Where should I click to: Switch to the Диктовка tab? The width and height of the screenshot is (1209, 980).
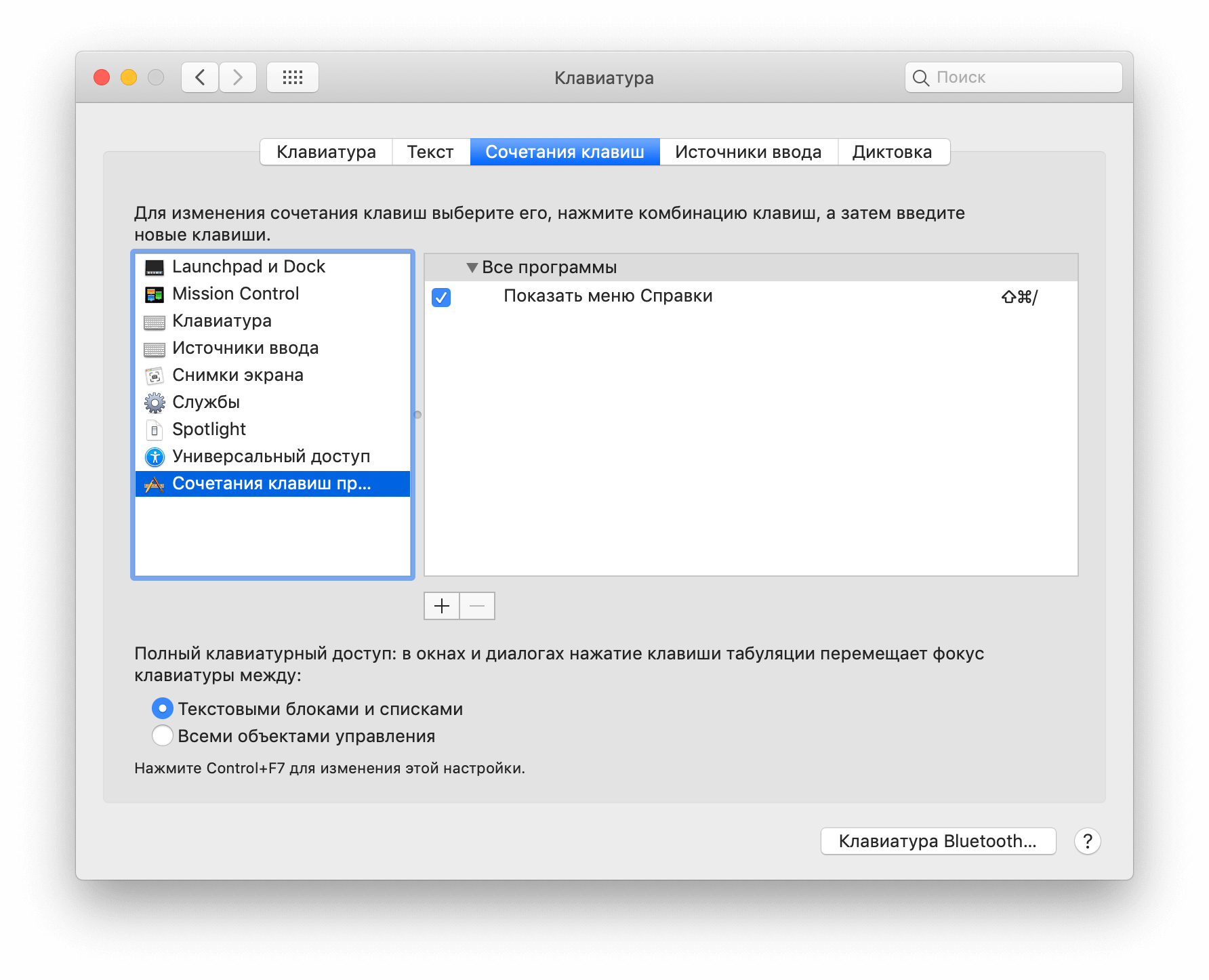[893, 152]
